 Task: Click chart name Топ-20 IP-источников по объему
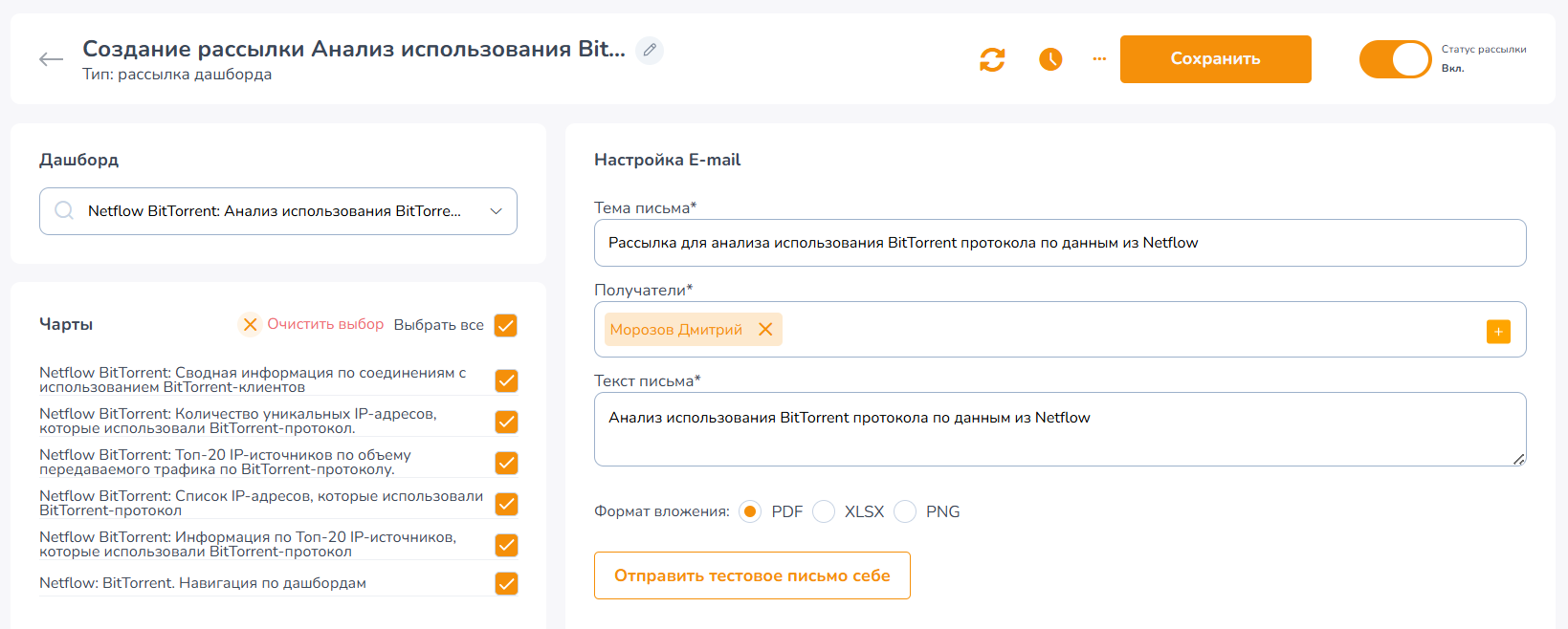pyautogui.click(x=225, y=462)
